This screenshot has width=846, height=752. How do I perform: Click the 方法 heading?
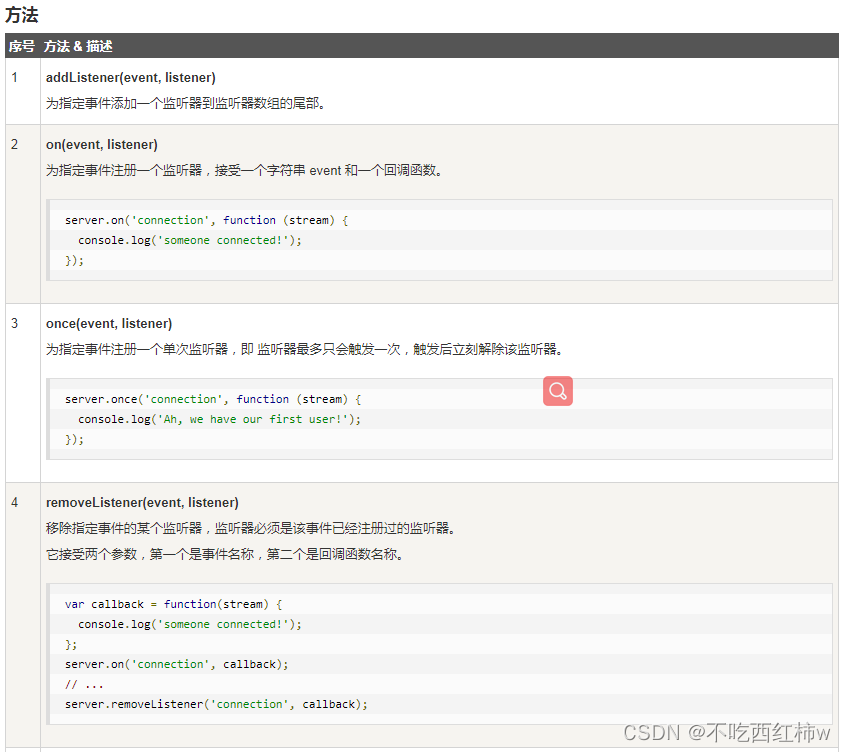point(23,15)
